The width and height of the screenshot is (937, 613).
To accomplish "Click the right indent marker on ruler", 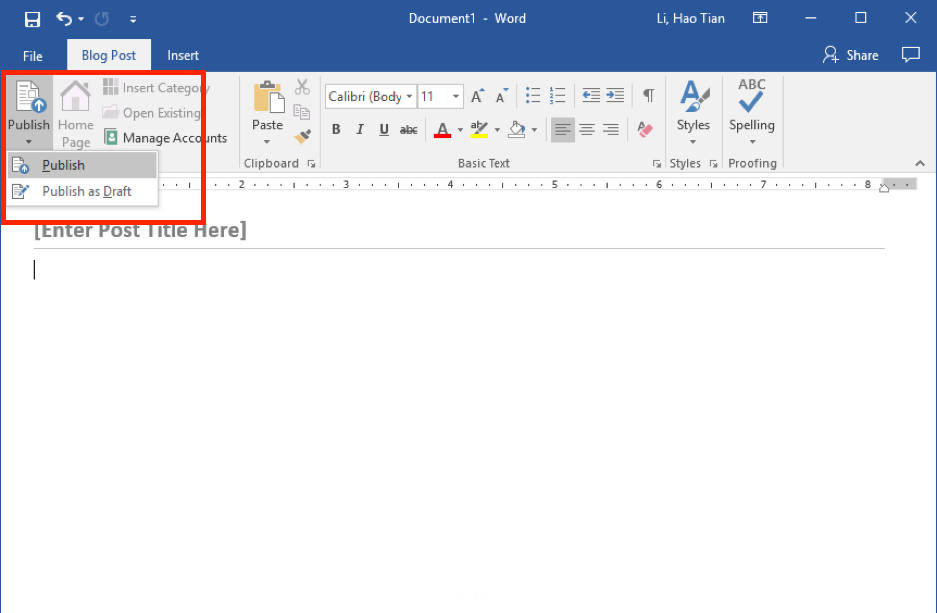I will tap(884, 188).
